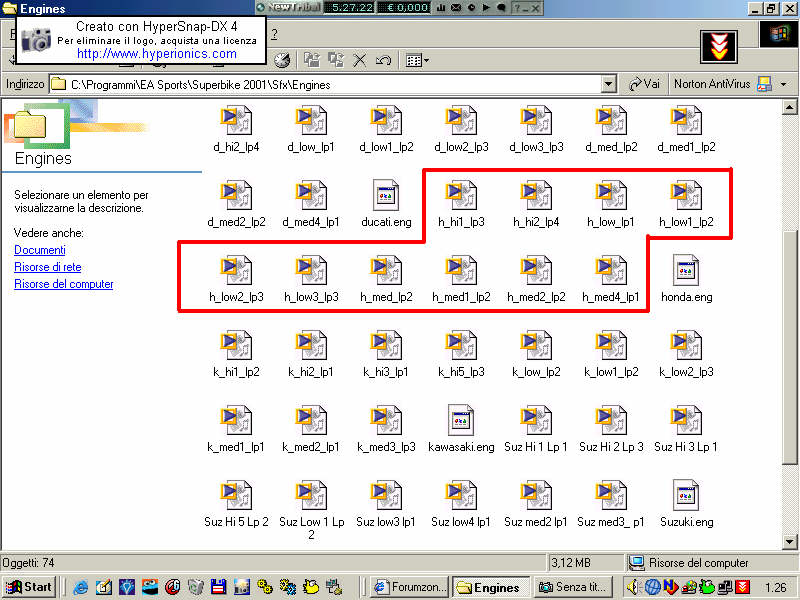Image resolution: width=800 pixels, height=600 pixels.
Task: Click the Undo toolbar icon
Action: pos(383,60)
